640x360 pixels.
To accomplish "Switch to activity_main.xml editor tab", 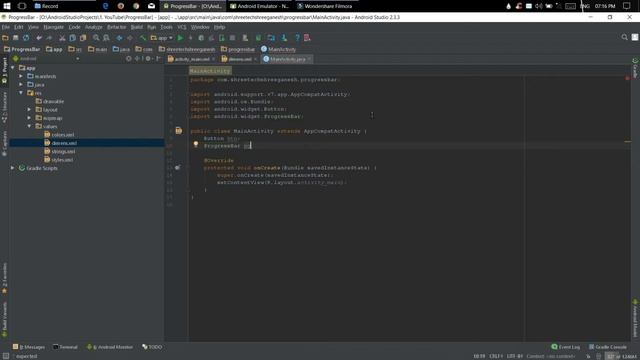I will pyautogui.click(x=192, y=59).
